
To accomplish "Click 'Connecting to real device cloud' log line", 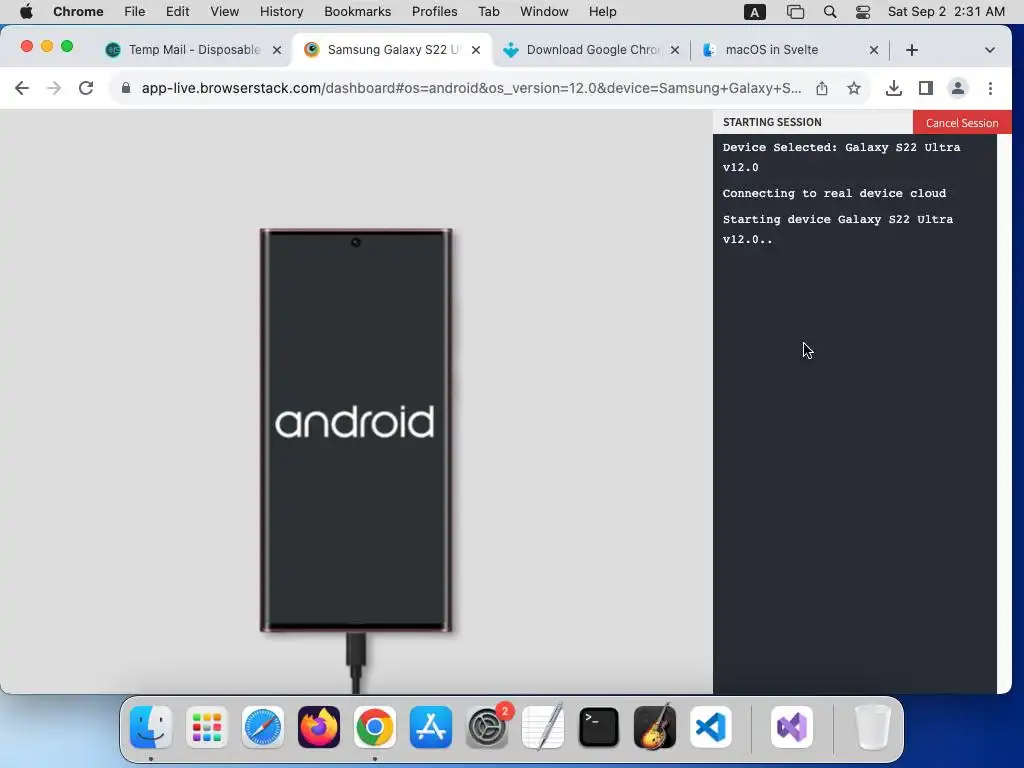I will [834, 193].
